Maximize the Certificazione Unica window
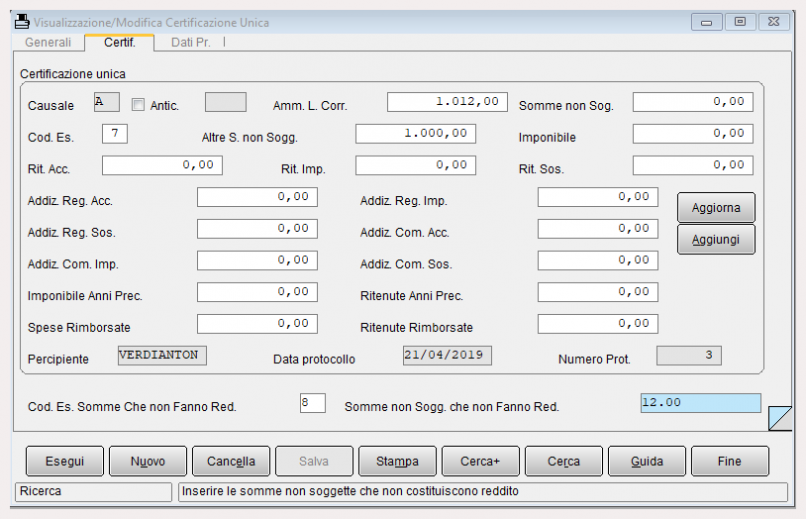Image resolution: width=806 pixels, height=519 pixels. pyautogui.click(x=740, y=22)
